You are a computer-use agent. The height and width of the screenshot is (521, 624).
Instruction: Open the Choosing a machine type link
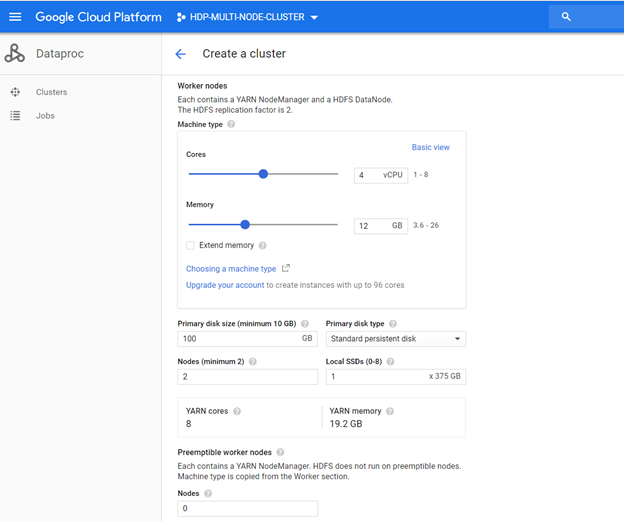coord(231,269)
